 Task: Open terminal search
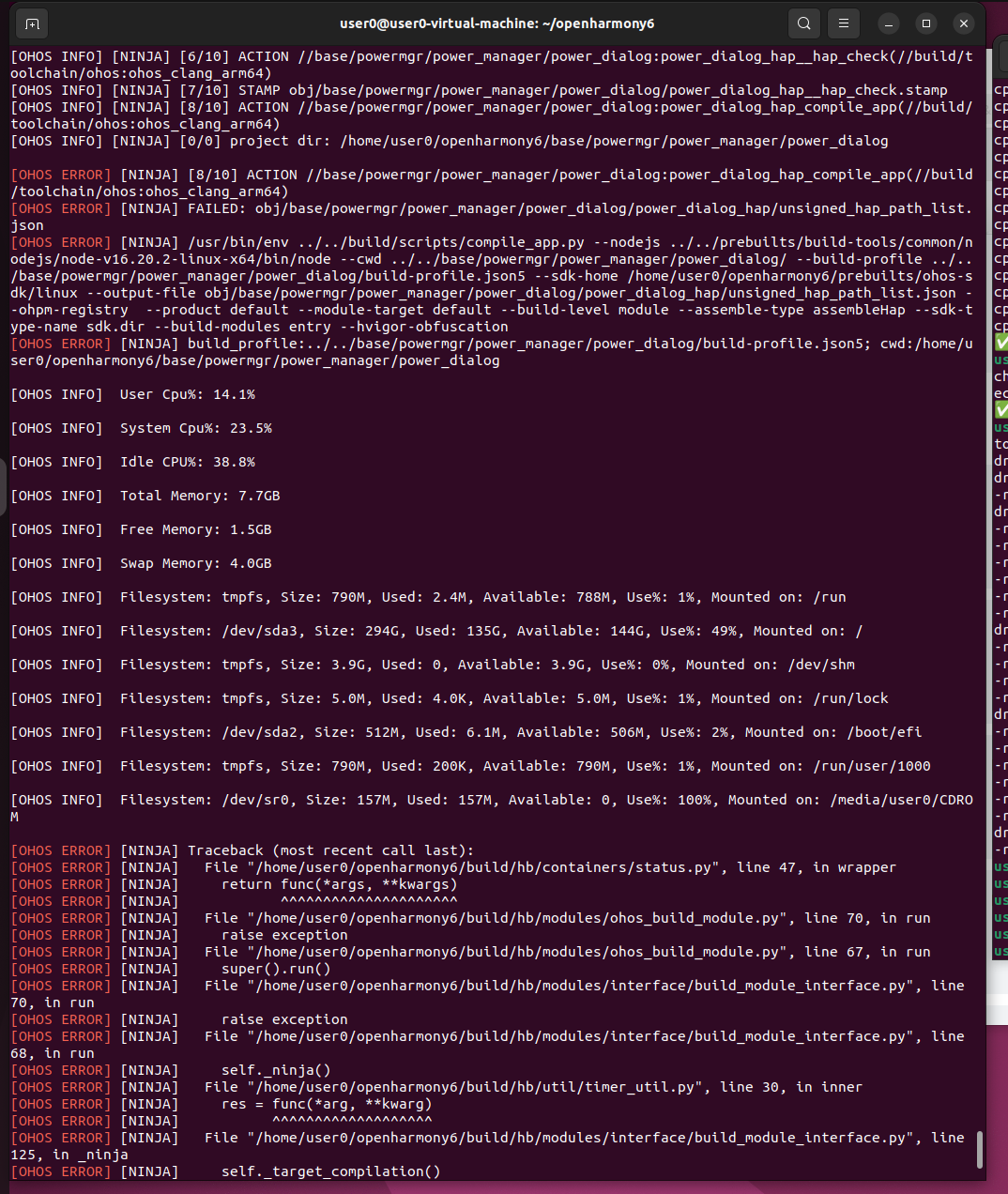(x=804, y=23)
